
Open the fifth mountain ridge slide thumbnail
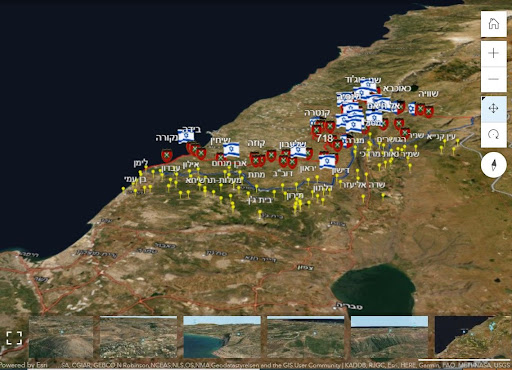389,337
